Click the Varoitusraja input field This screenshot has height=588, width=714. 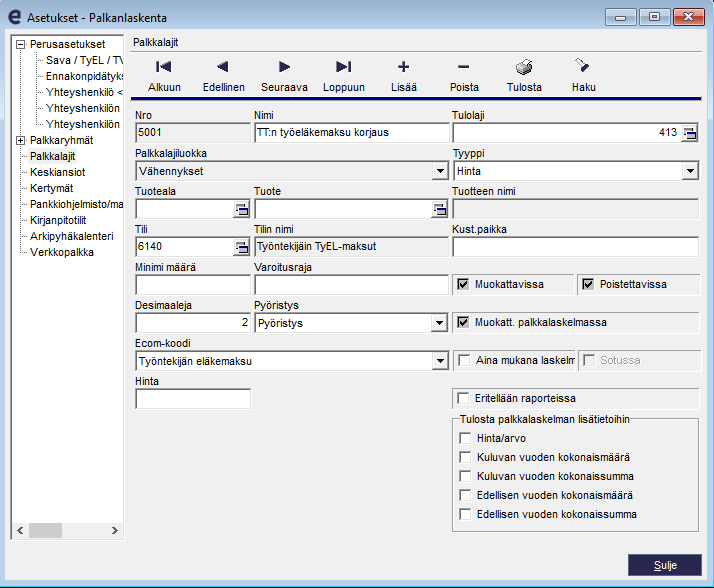[x=351, y=285]
